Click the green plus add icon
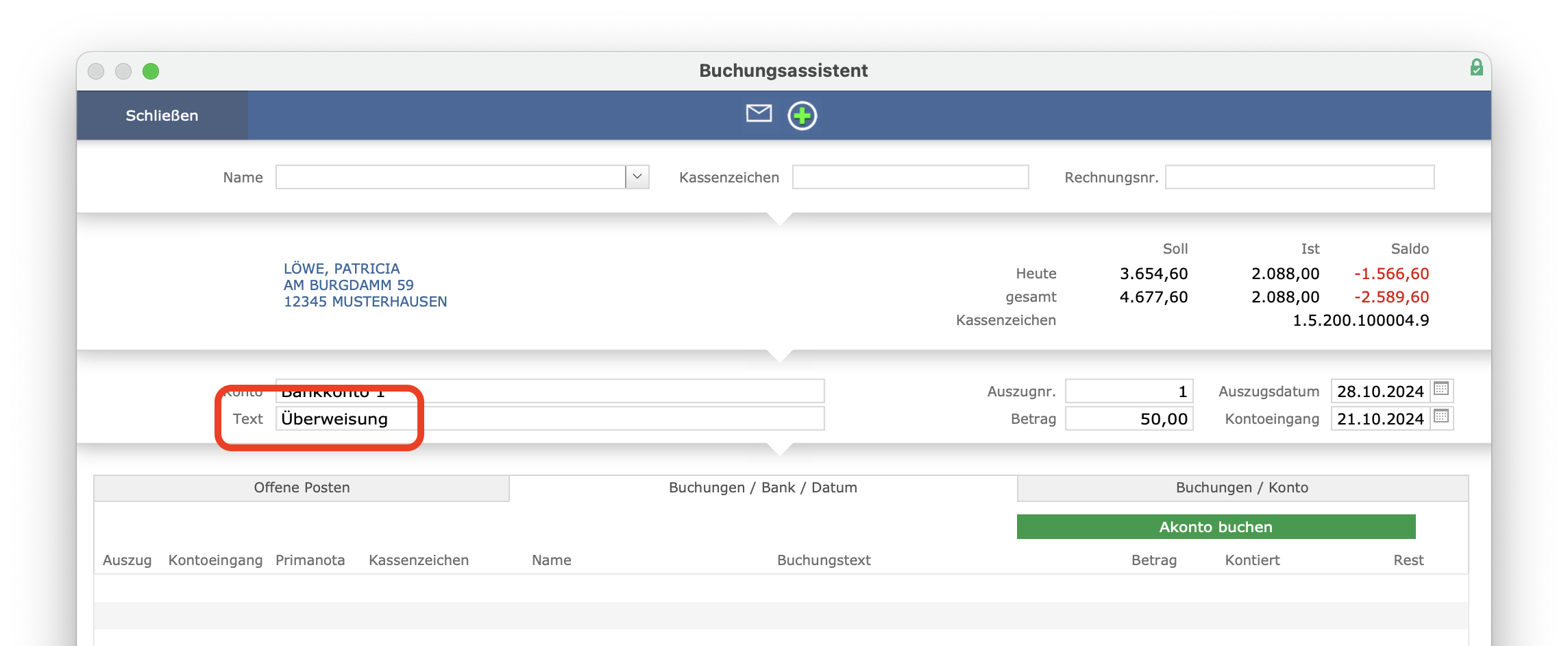Viewport: 1568px width, 646px height. pyautogui.click(x=802, y=115)
